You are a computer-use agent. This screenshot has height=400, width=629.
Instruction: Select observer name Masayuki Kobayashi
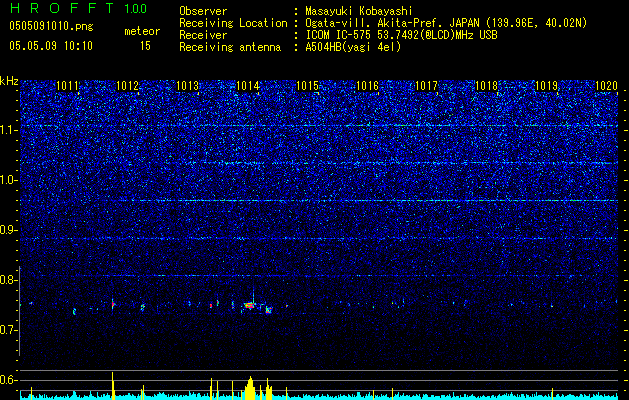[x=359, y=11]
